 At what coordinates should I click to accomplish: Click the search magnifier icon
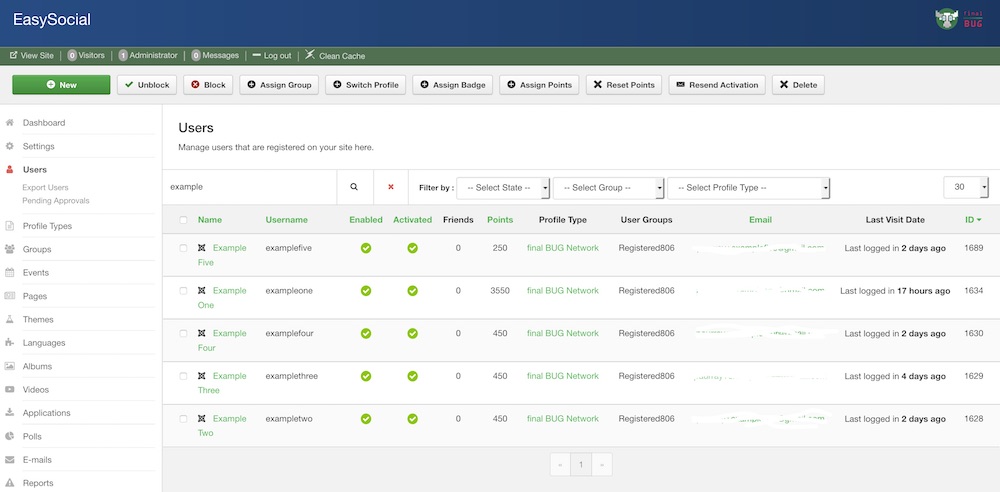354,187
